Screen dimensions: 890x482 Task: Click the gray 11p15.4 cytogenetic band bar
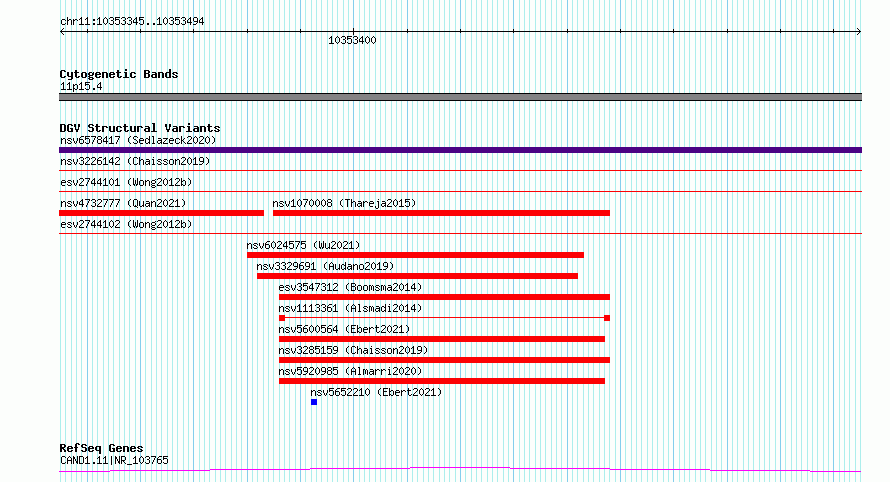(460, 97)
